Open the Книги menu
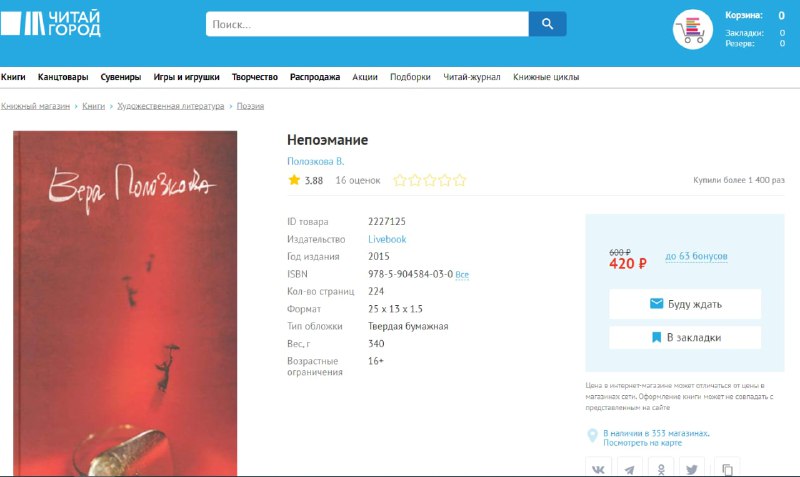The width and height of the screenshot is (800, 477). [x=13, y=77]
